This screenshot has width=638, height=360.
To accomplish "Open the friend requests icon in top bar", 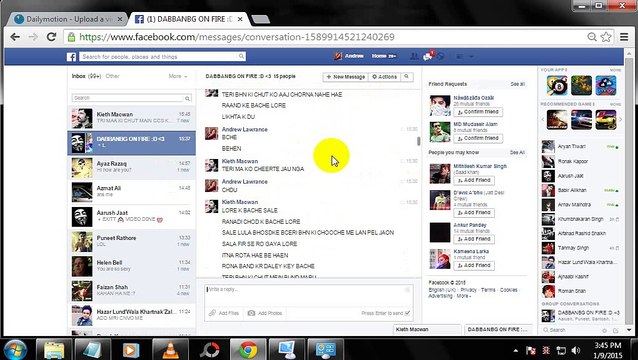I will click(x=414, y=56).
